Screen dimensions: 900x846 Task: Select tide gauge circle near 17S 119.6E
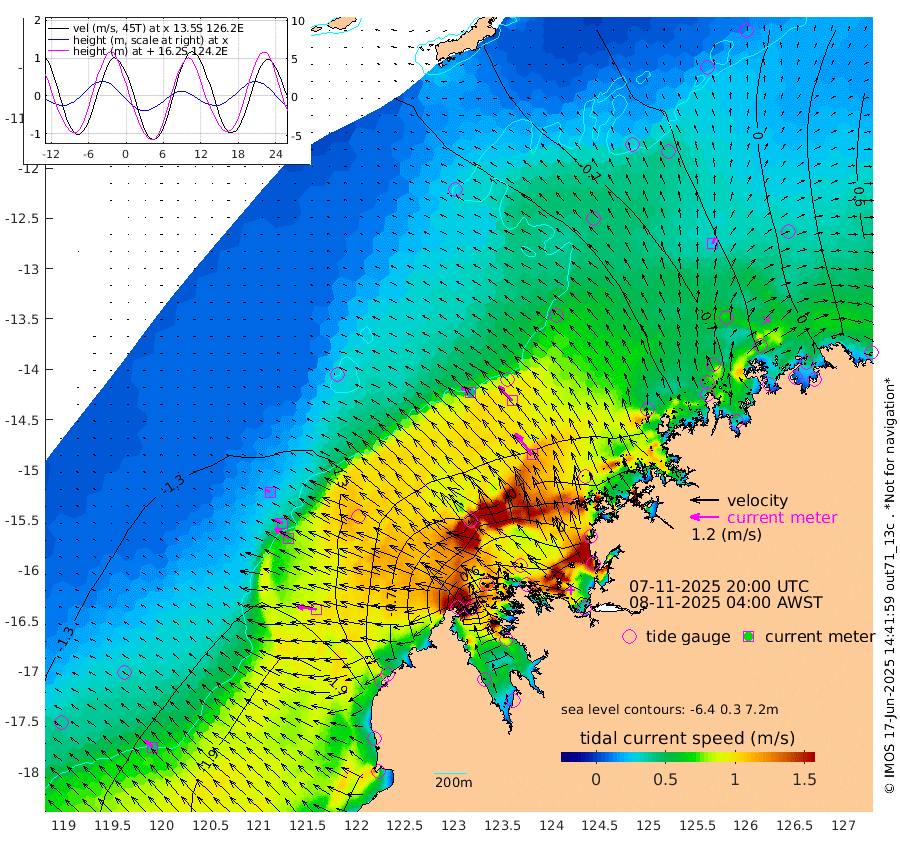click(x=124, y=672)
